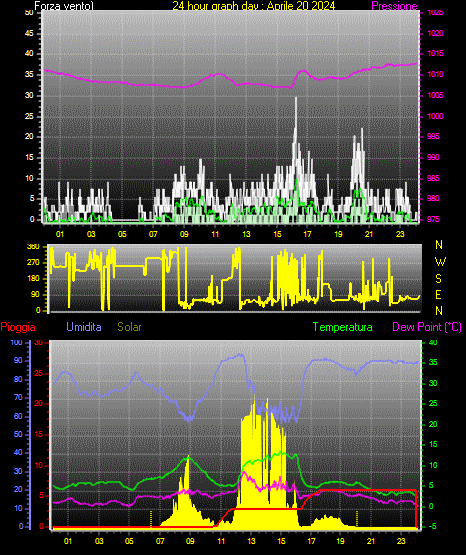Click the "Solar" legend label
466x555 pixels.
pos(129,327)
